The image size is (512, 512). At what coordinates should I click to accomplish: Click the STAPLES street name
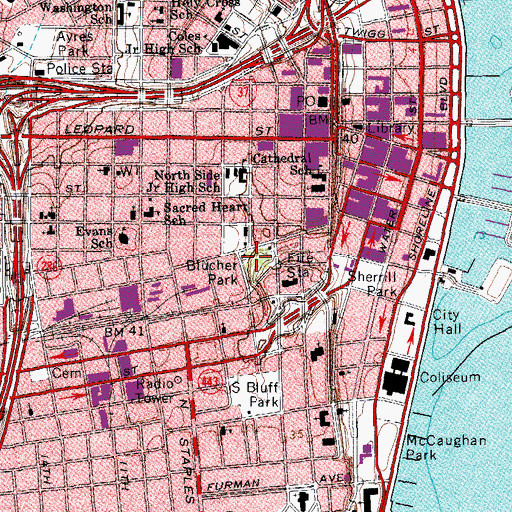point(187,470)
